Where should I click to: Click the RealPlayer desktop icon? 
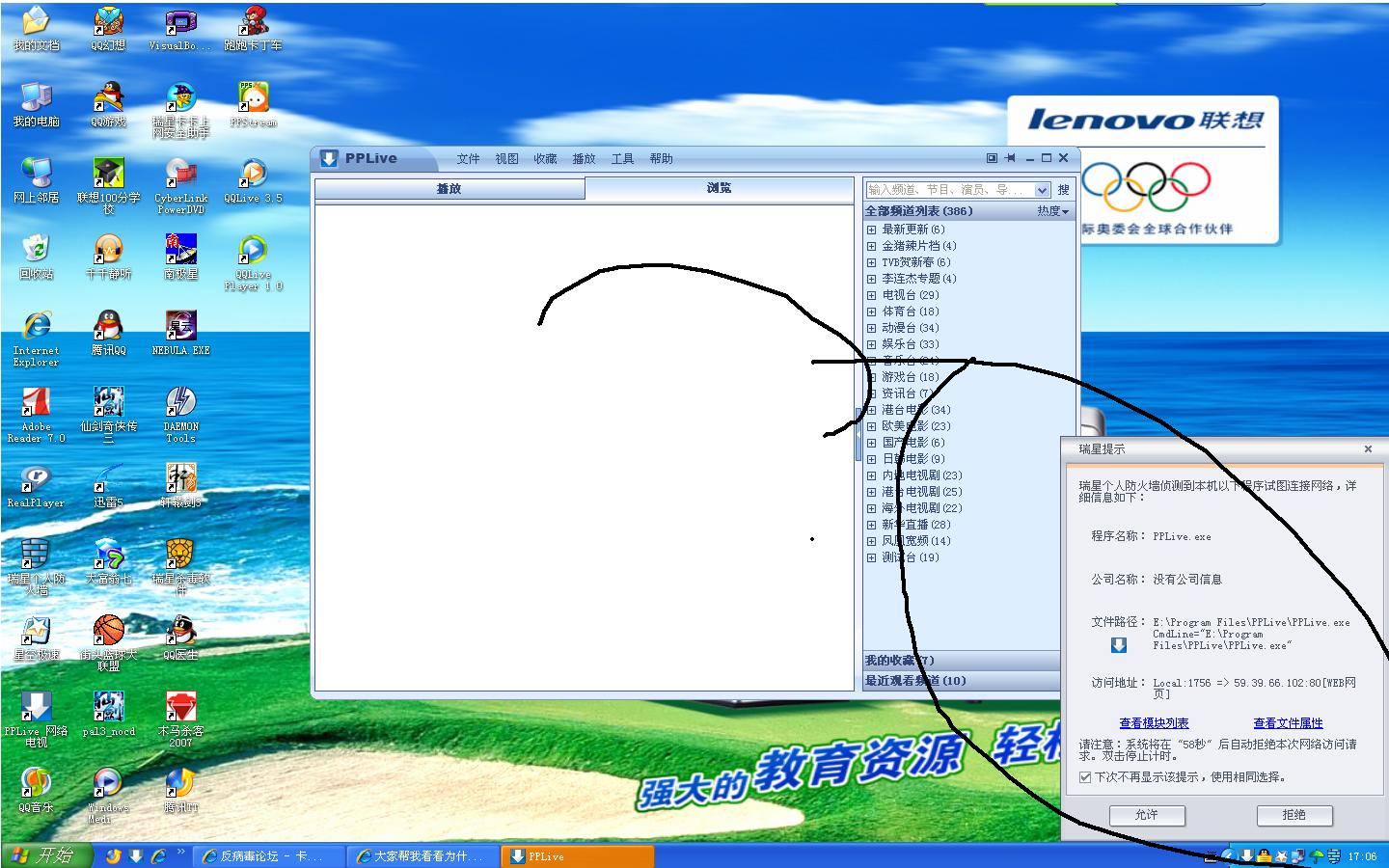coord(36,486)
